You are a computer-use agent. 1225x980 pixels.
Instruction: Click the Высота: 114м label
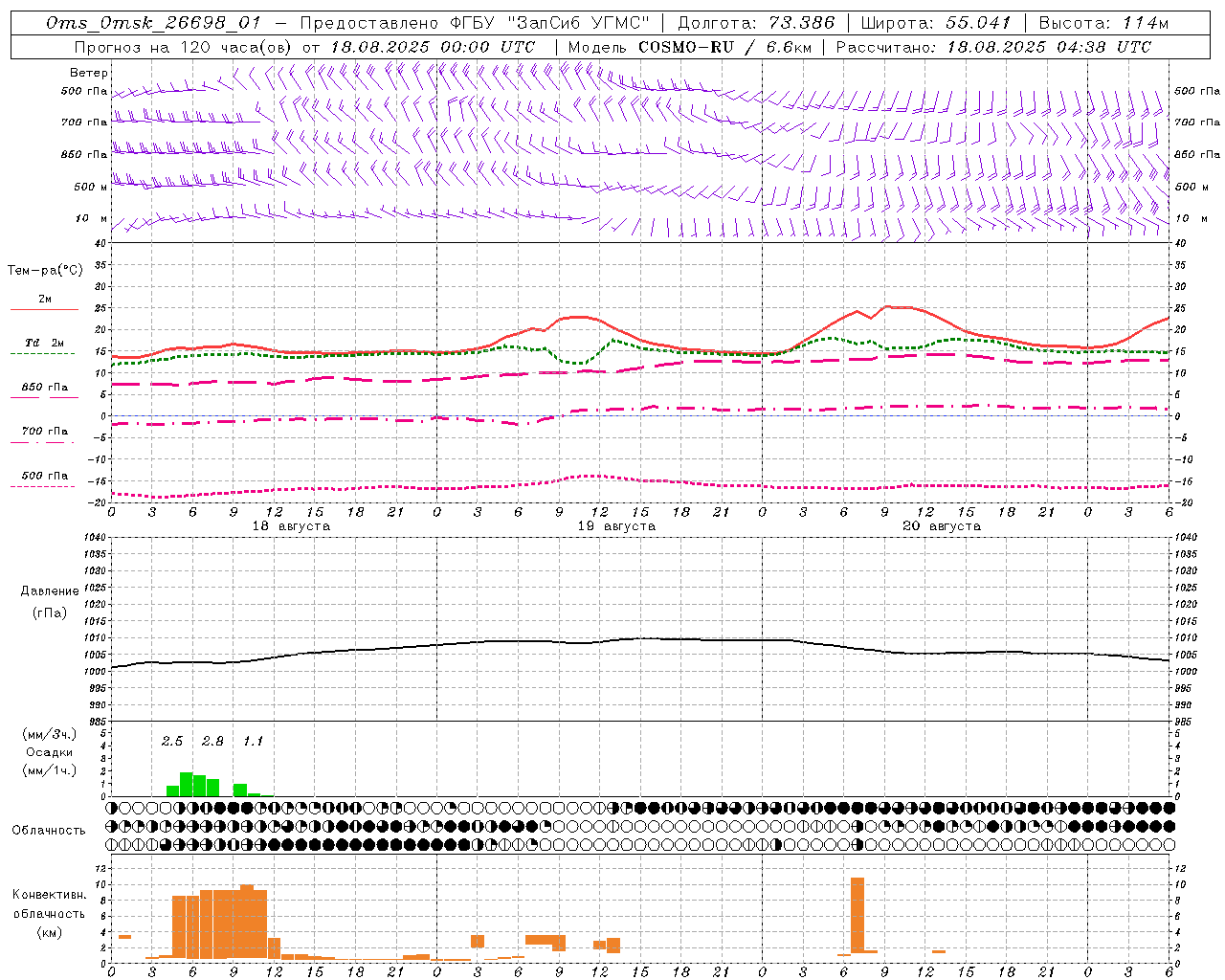(x=1103, y=23)
